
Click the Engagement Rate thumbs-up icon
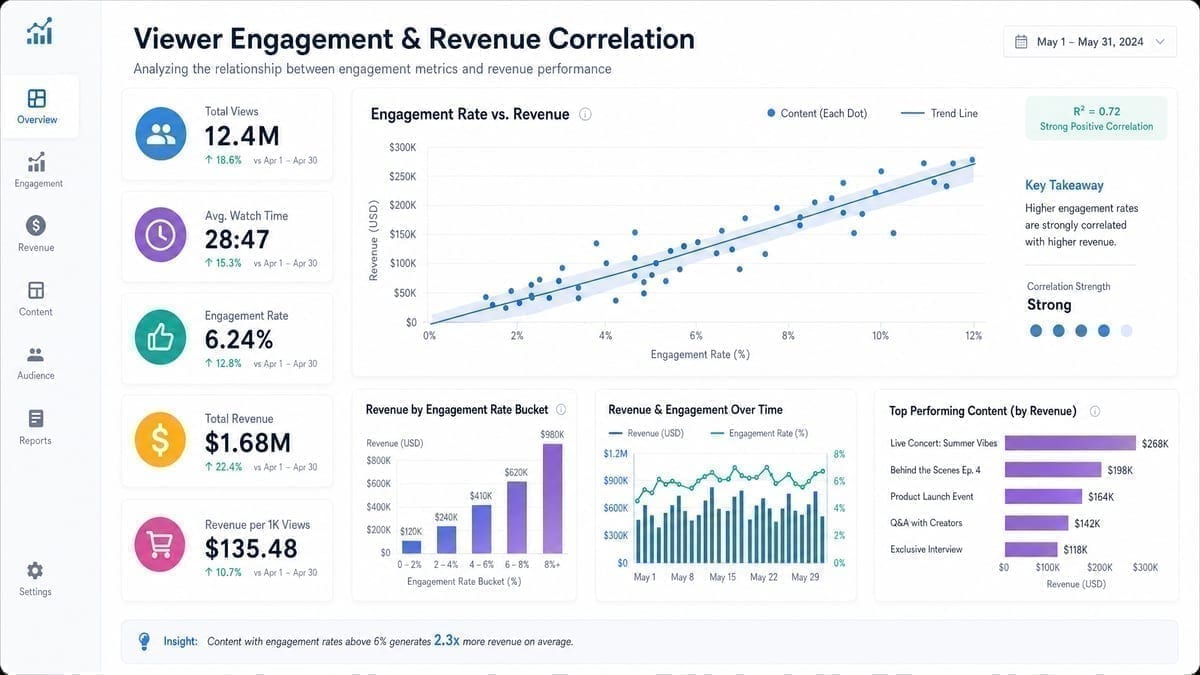(161, 338)
